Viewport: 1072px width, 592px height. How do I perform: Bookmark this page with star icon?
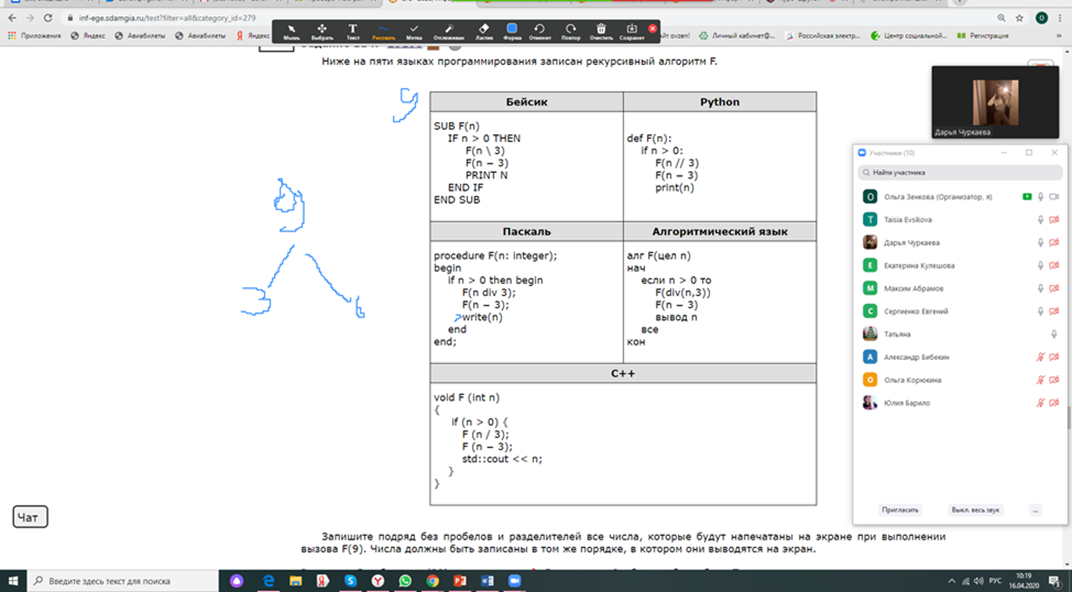[1019, 18]
